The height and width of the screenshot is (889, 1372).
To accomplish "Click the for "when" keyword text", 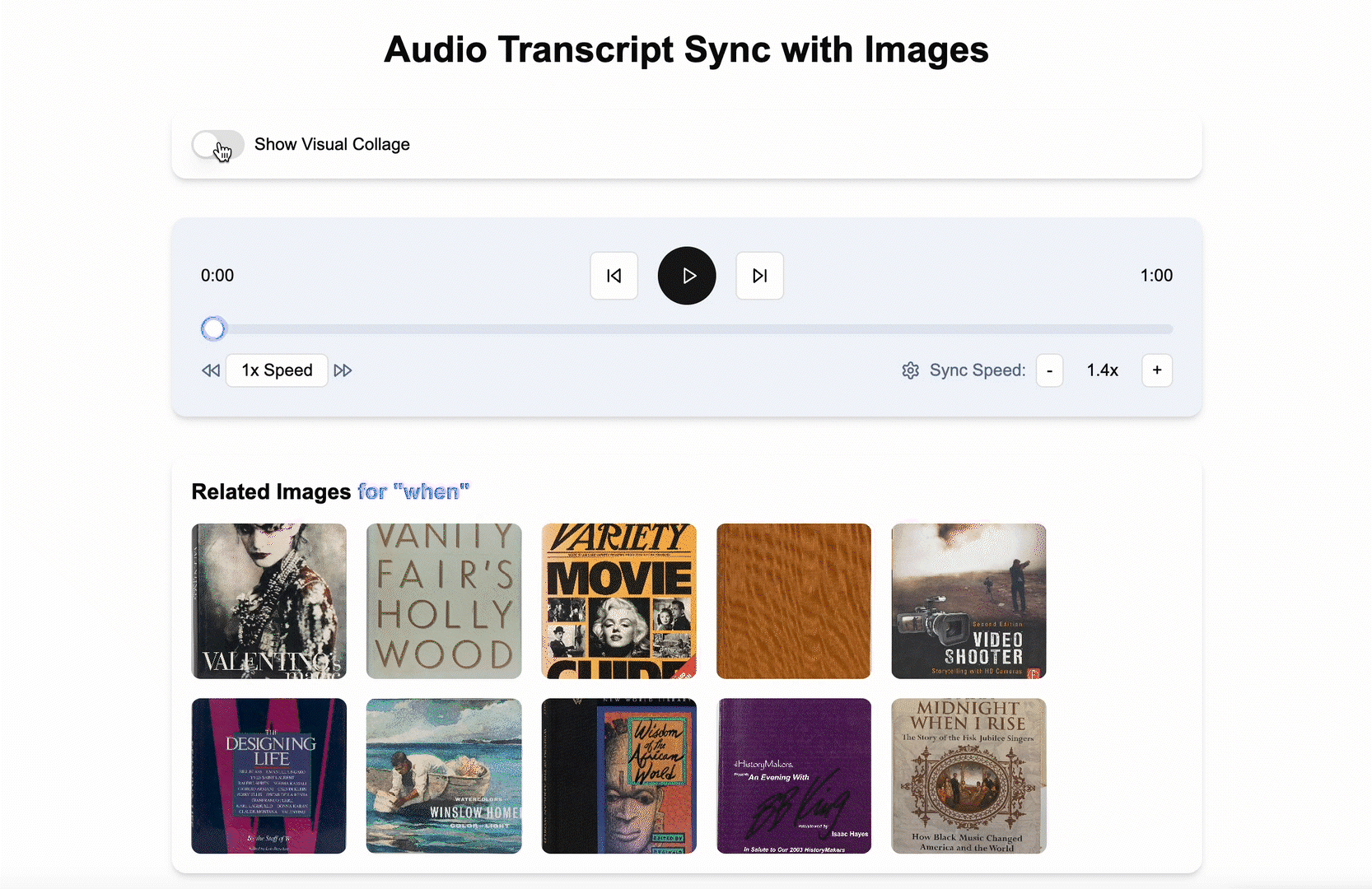I will [x=413, y=491].
